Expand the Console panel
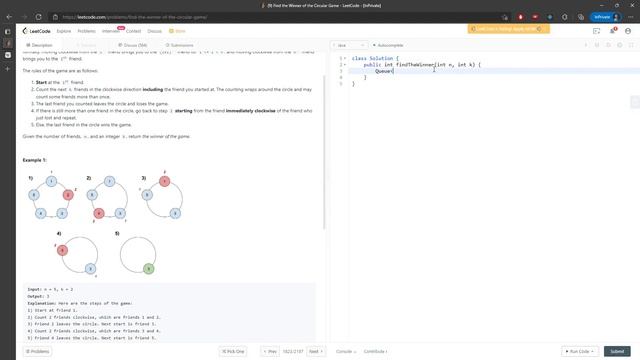 coord(346,351)
